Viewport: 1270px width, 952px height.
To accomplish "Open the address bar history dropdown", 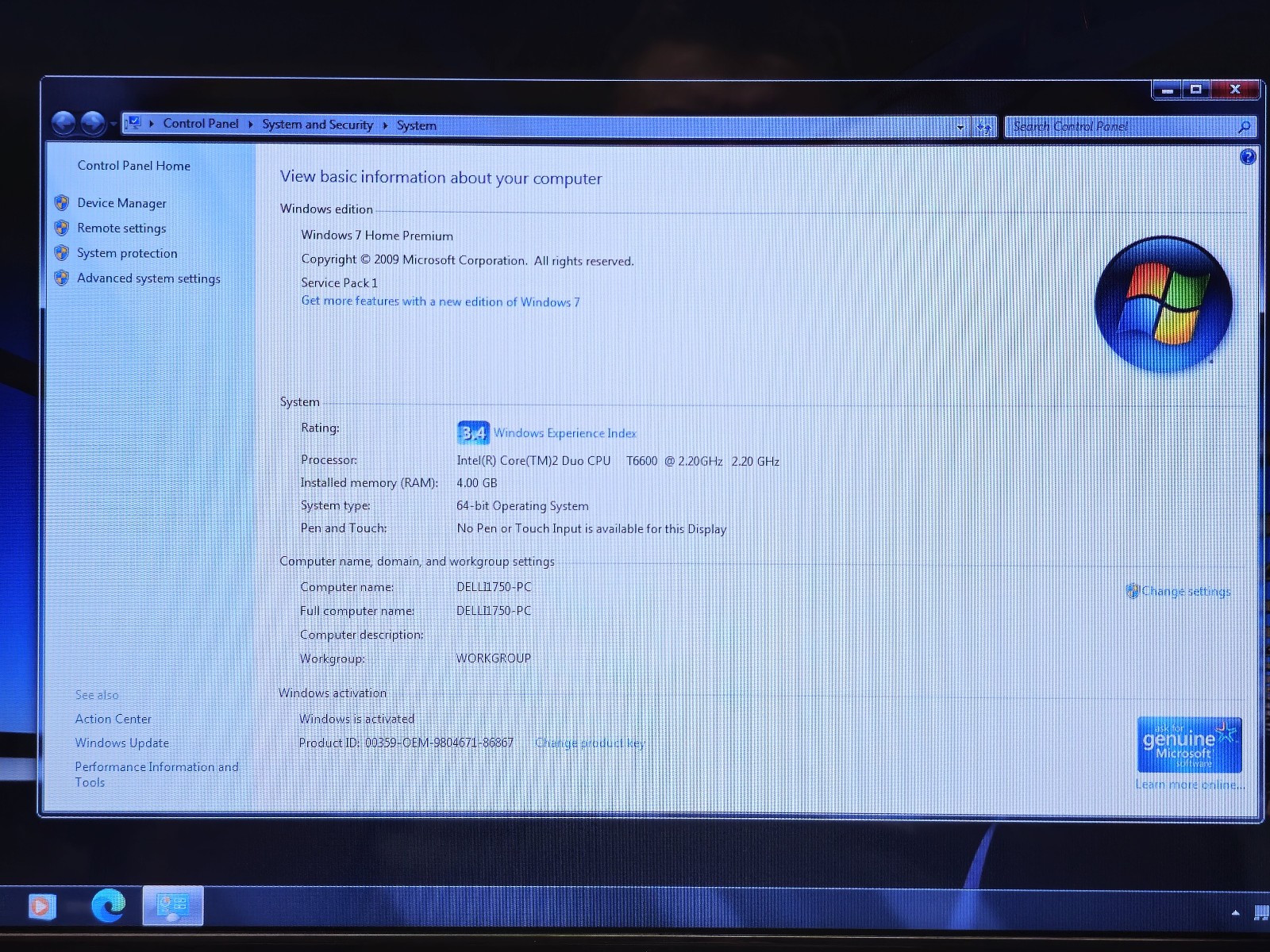I will pyautogui.click(x=960, y=127).
